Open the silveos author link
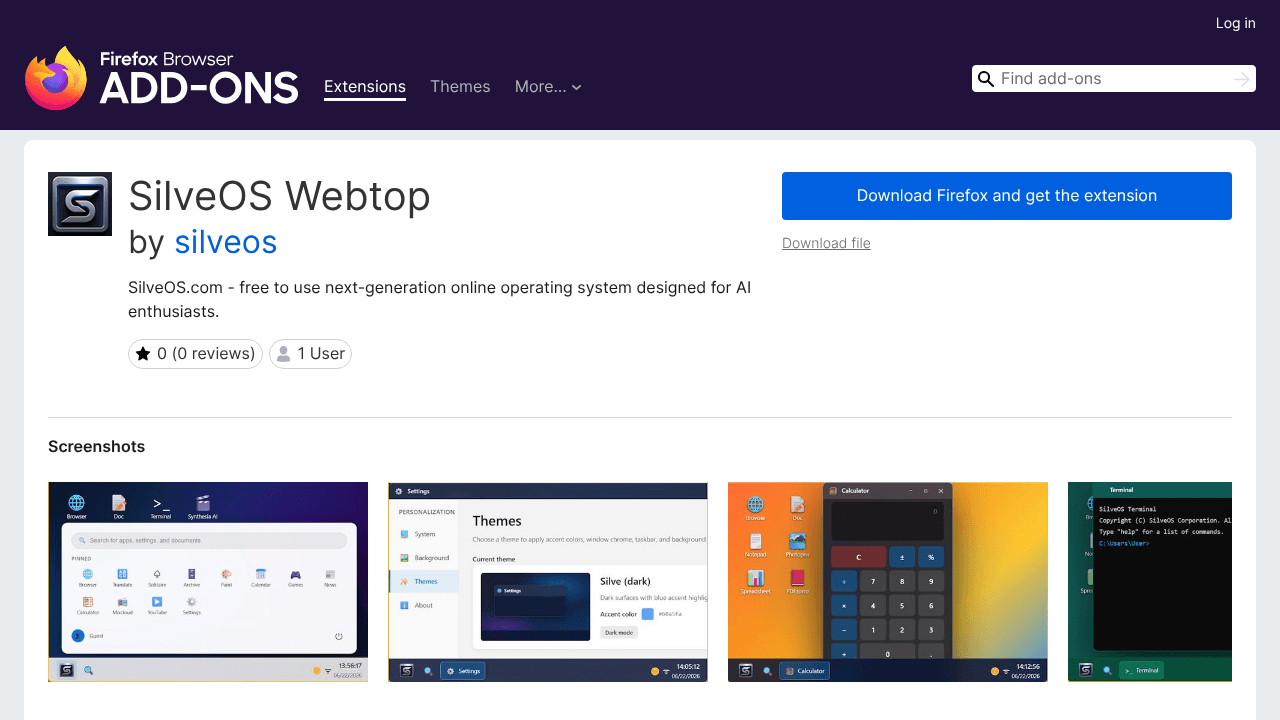The width and height of the screenshot is (1280, 720). pyautogui.click(x=226, y=242)
